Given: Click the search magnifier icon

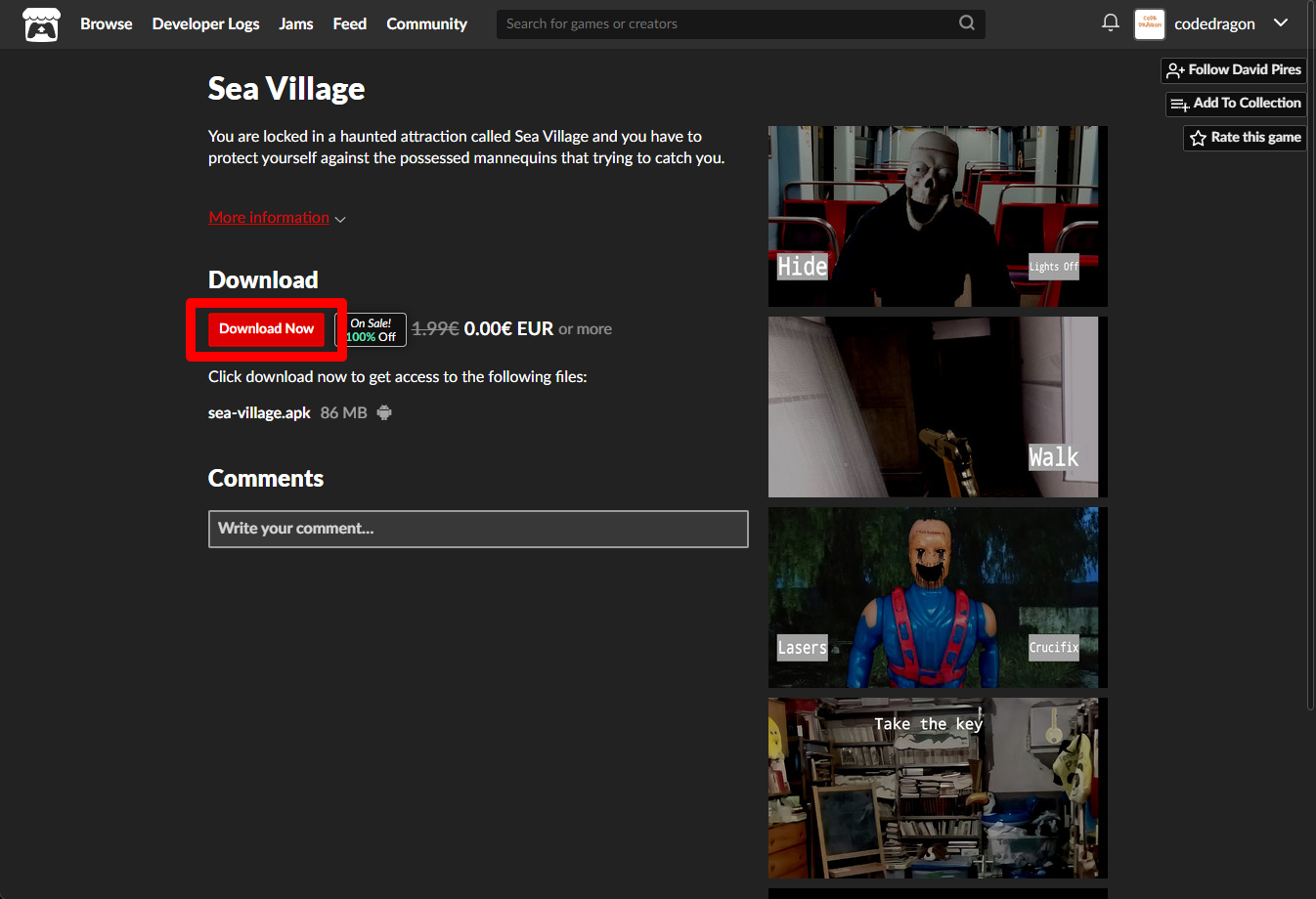Looking at the screenshot, I should (967, 23).
